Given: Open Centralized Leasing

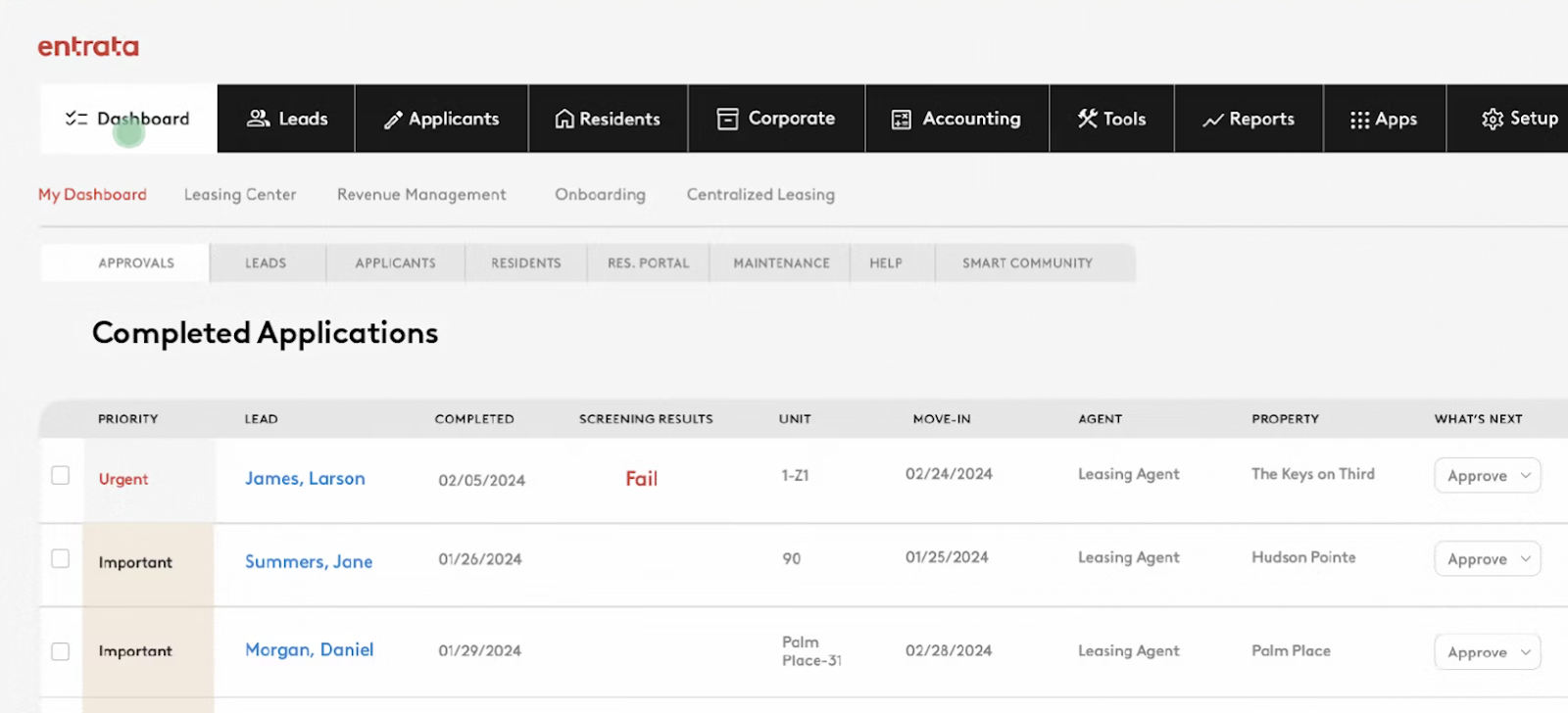Looking at the screenshot, I should 760,195.
